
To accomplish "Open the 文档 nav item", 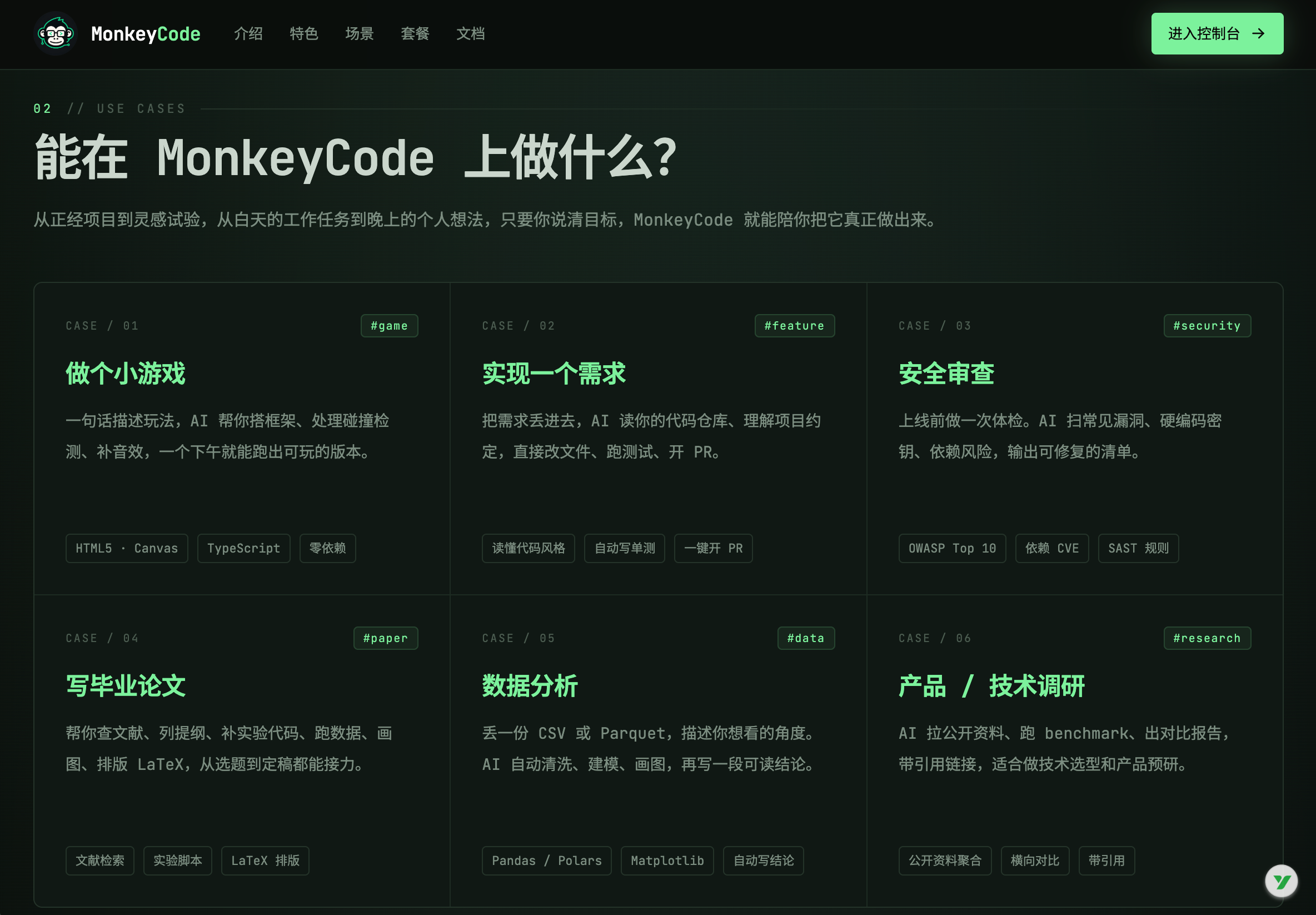I will pyautogui.click(x=471, y=33).
